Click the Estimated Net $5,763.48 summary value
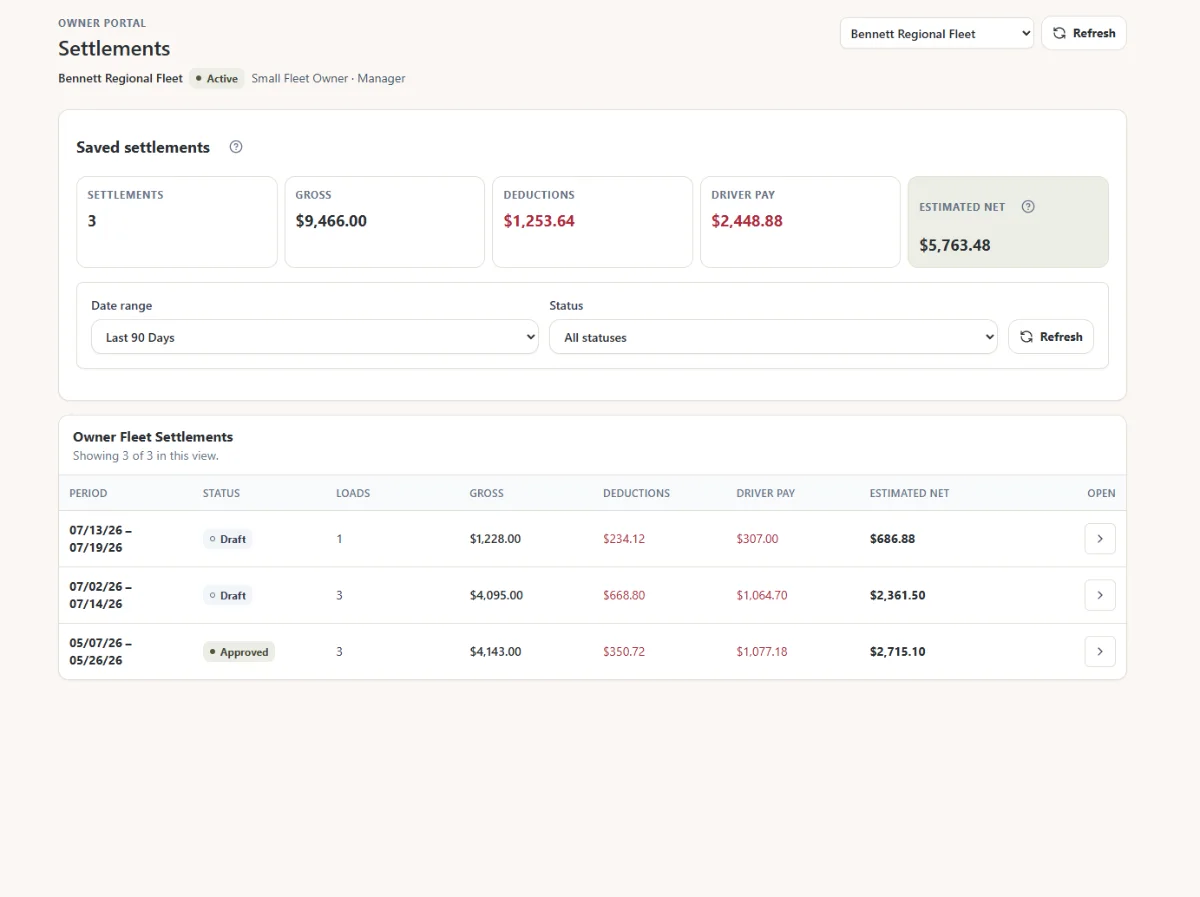The image size is (1200, 897). (x=955, y=245)
